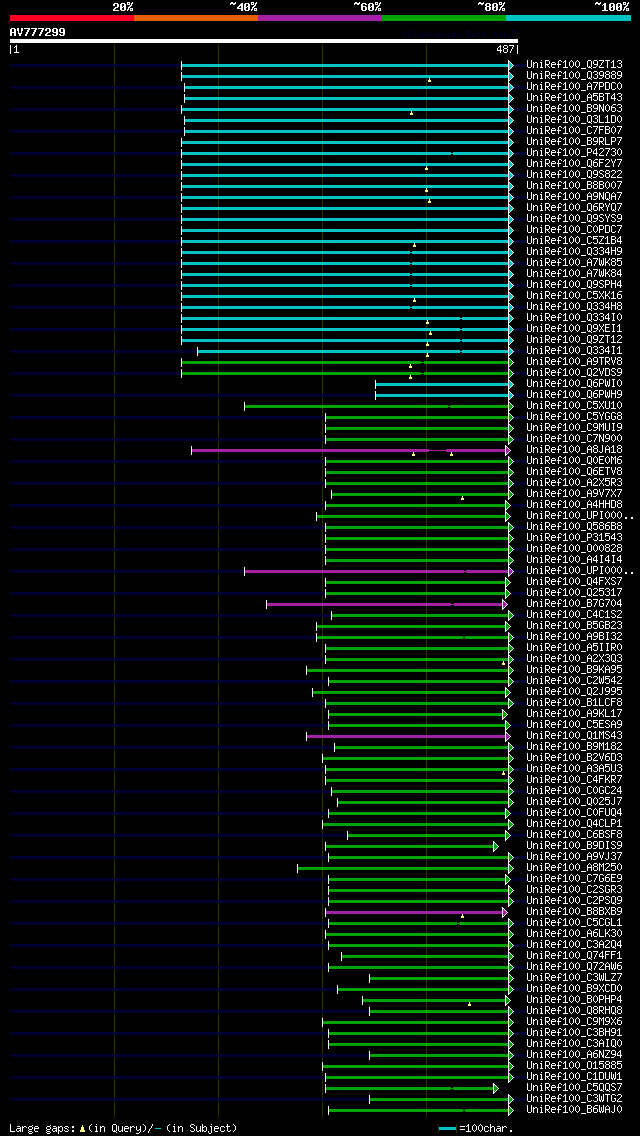Open the UniRef100_Q9ZT13 hit label

pos(575,64)
